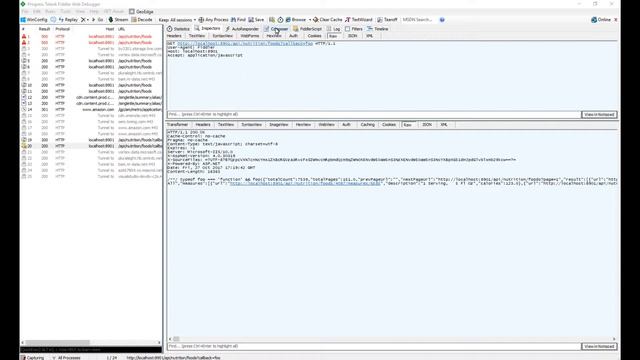This screenshot has height=360, width=640.
Task: Select request WebForms inspector tab
Action: click(x=249, y=36)
